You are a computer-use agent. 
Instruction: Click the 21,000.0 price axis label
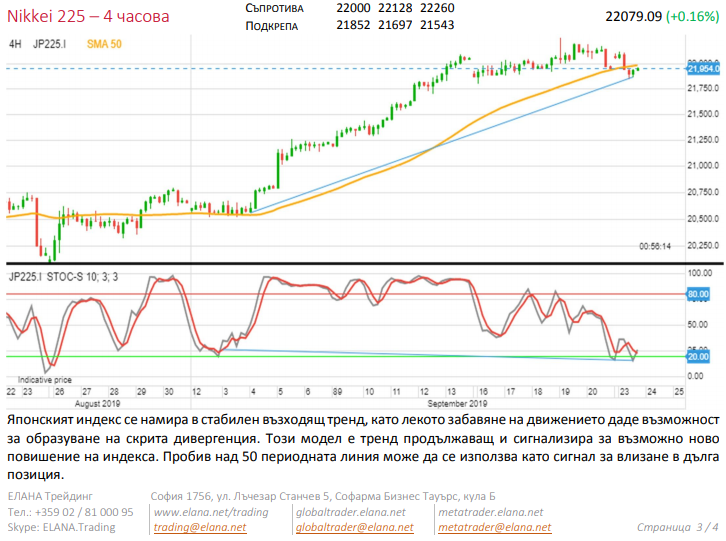coord(703,165)
